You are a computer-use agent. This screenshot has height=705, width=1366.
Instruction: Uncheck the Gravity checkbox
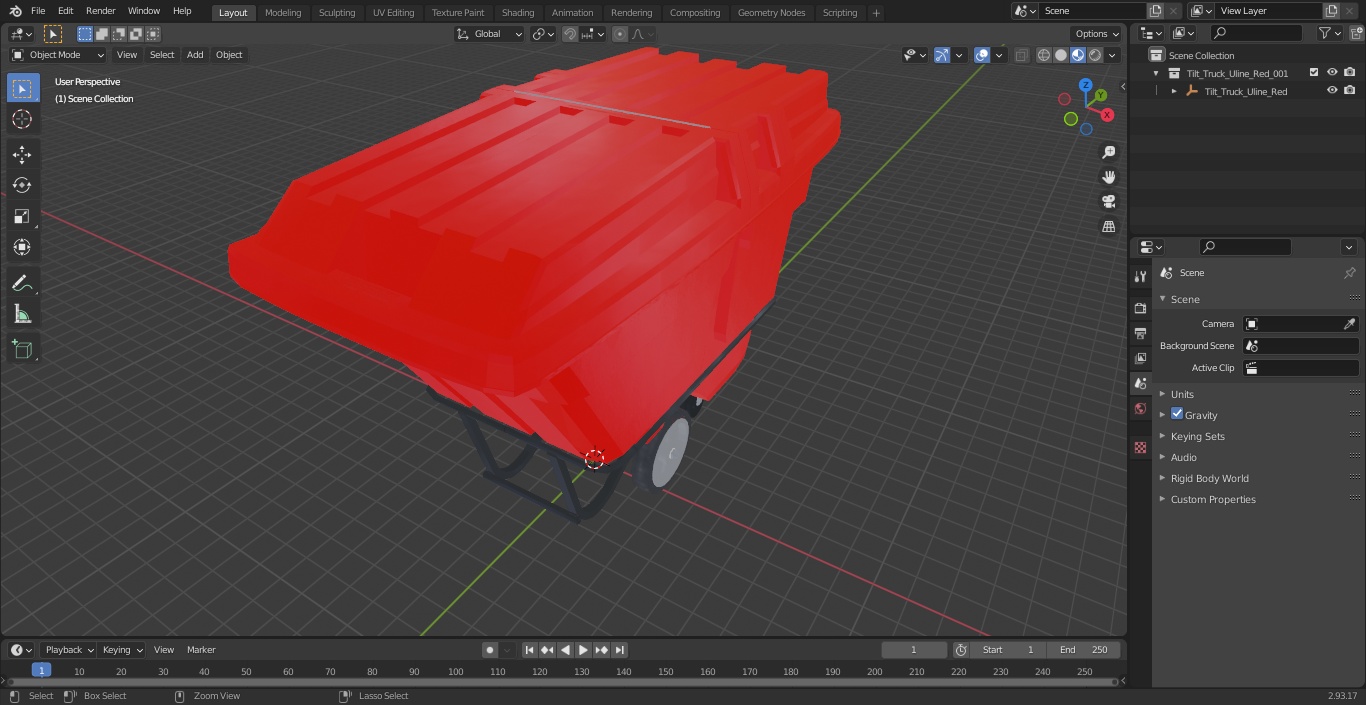pos(1177,414)
